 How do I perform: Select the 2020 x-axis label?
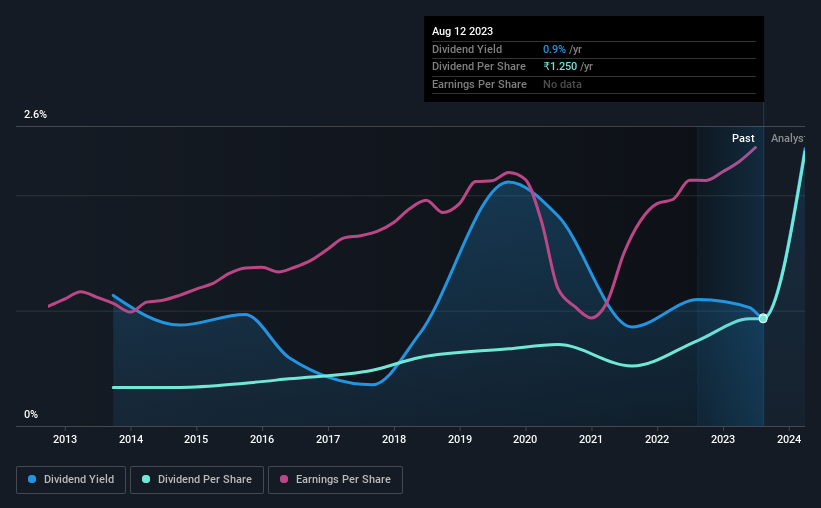[525, 439]
